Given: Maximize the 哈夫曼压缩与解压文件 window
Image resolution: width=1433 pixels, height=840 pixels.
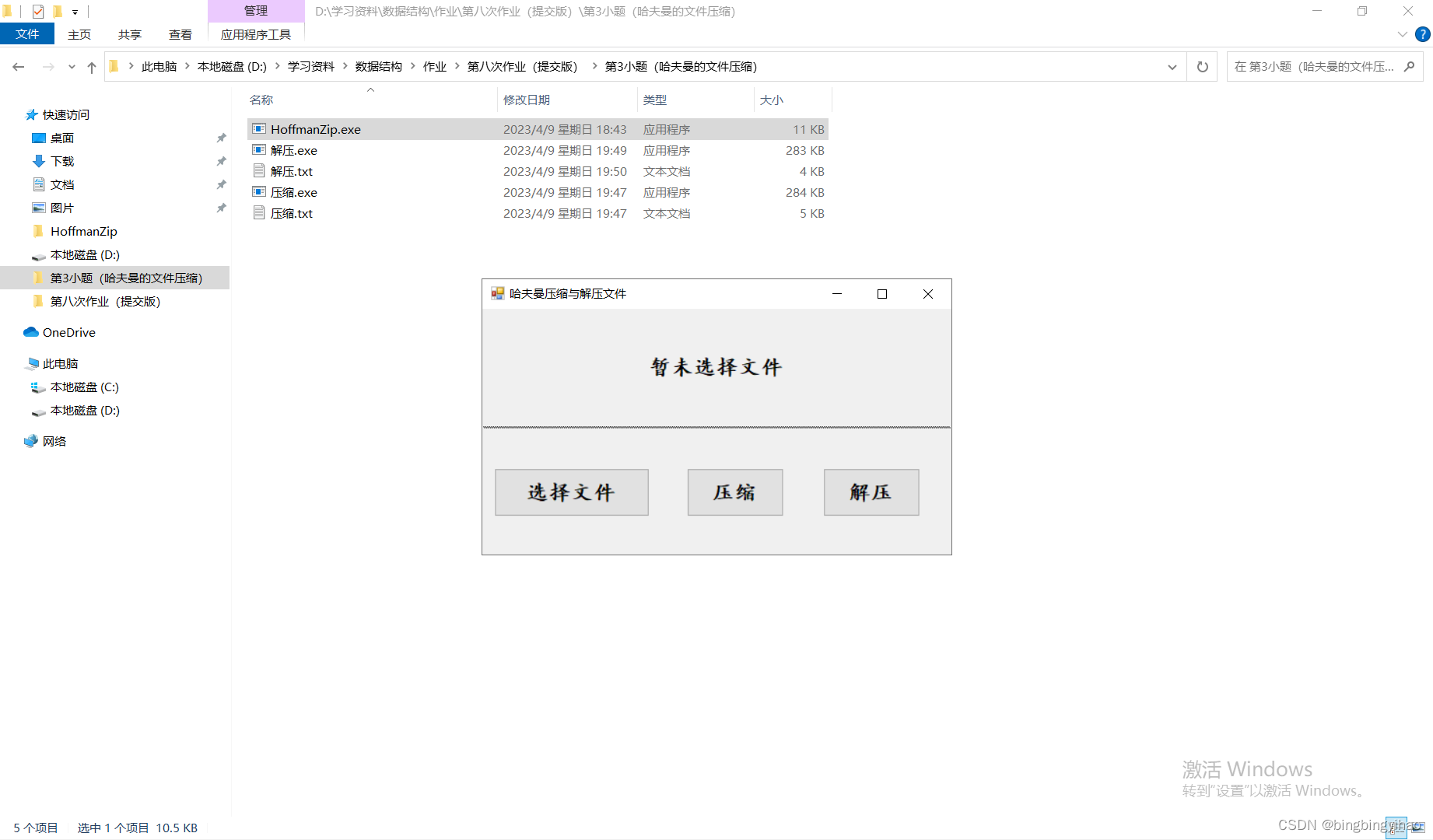Looking at the screenshot, I should click(x=882, y=294).
